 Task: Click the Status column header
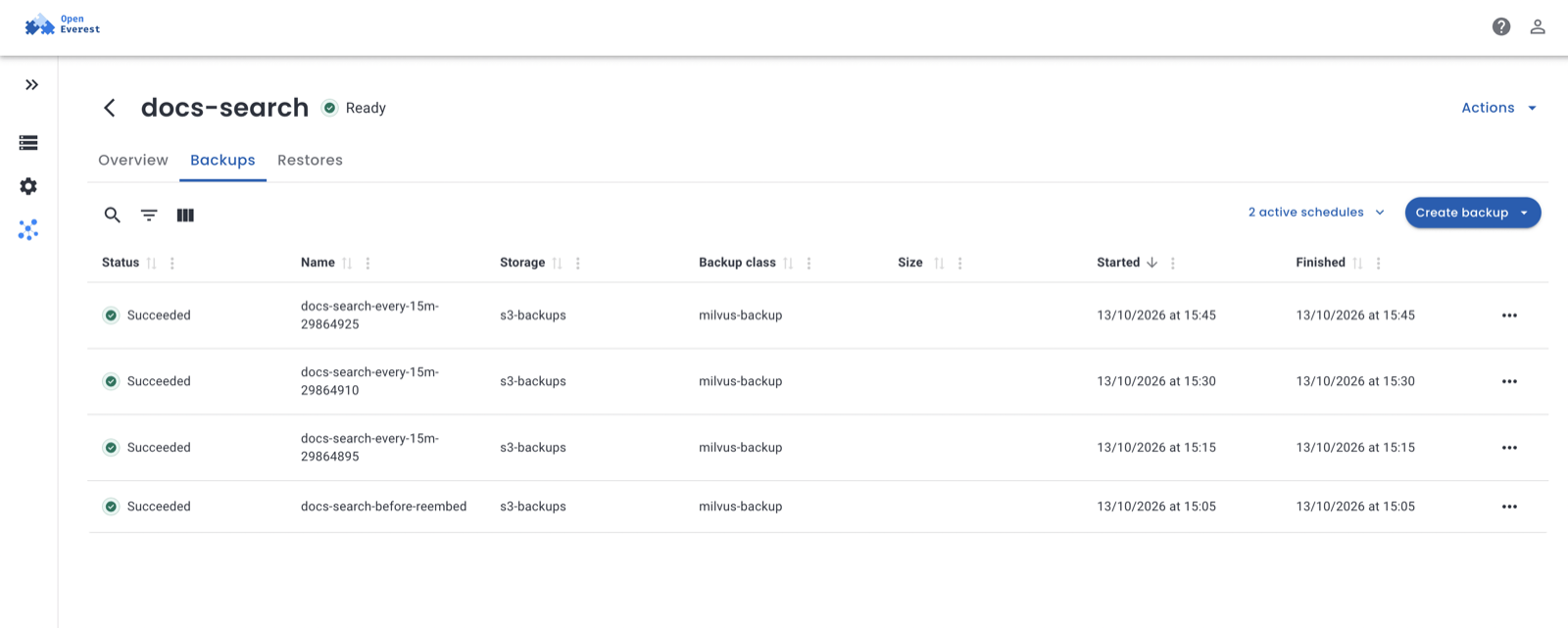(x=121, y=263)
